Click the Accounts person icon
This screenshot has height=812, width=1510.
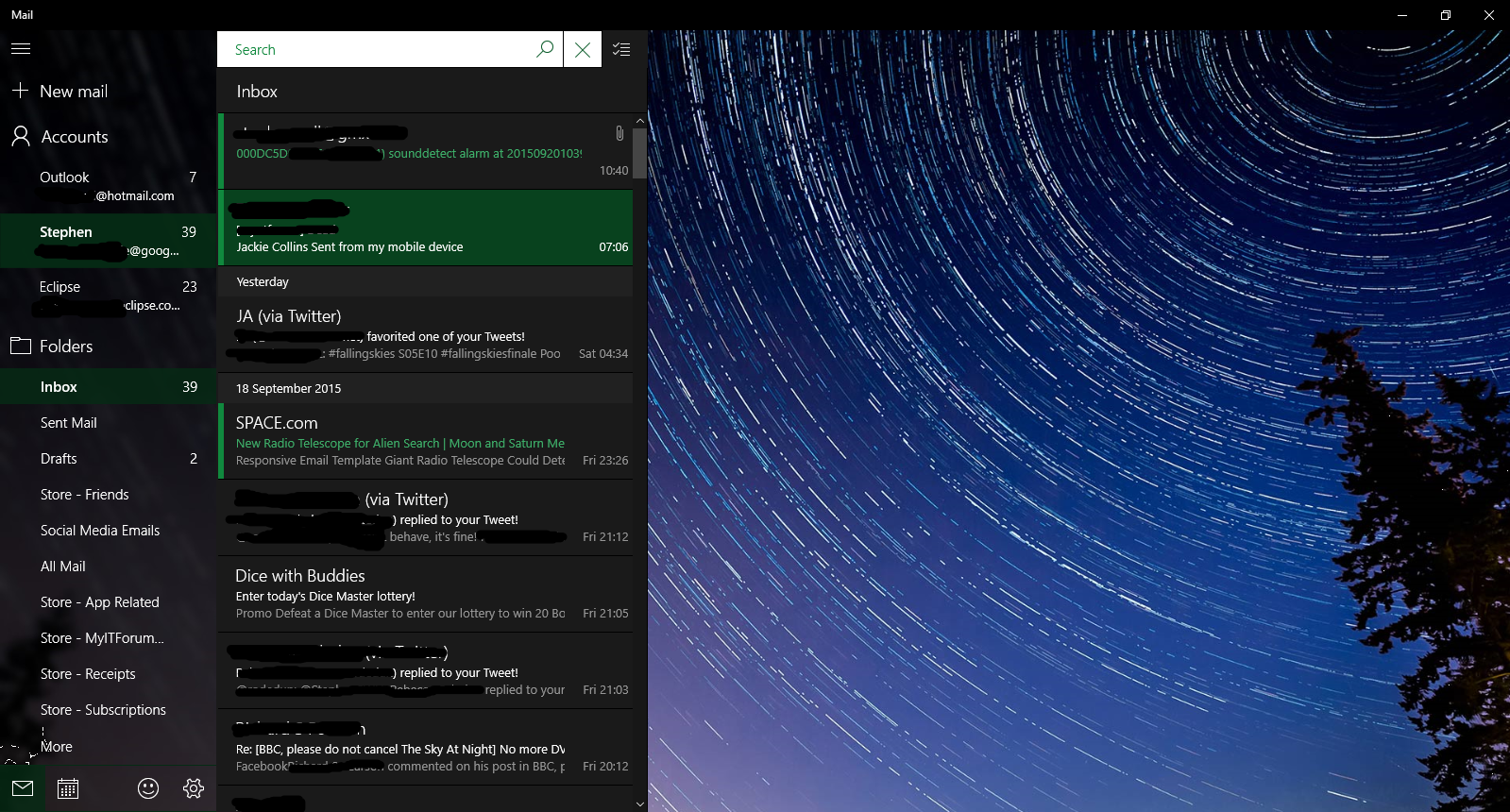click(x=21, y=136)
